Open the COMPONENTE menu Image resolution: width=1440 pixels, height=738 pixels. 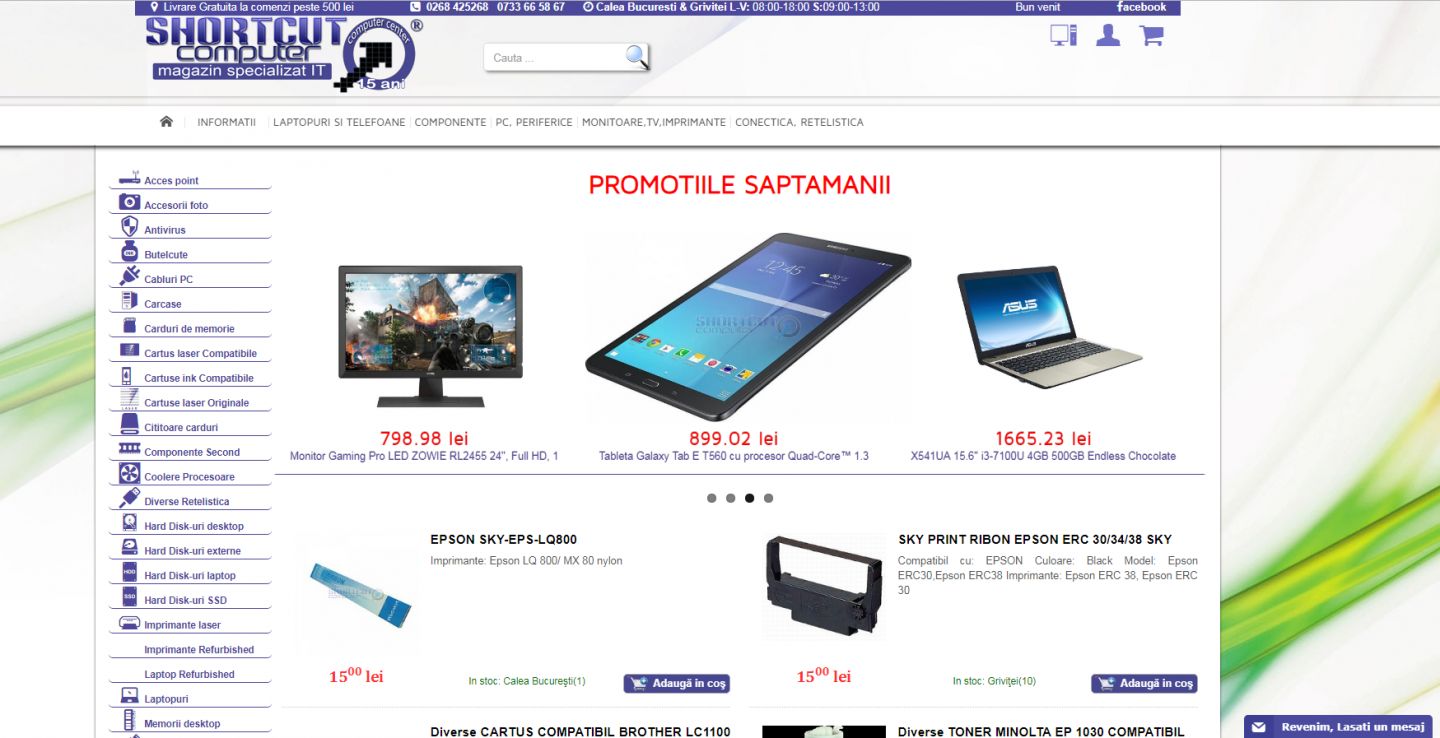[x=450, y=122]
